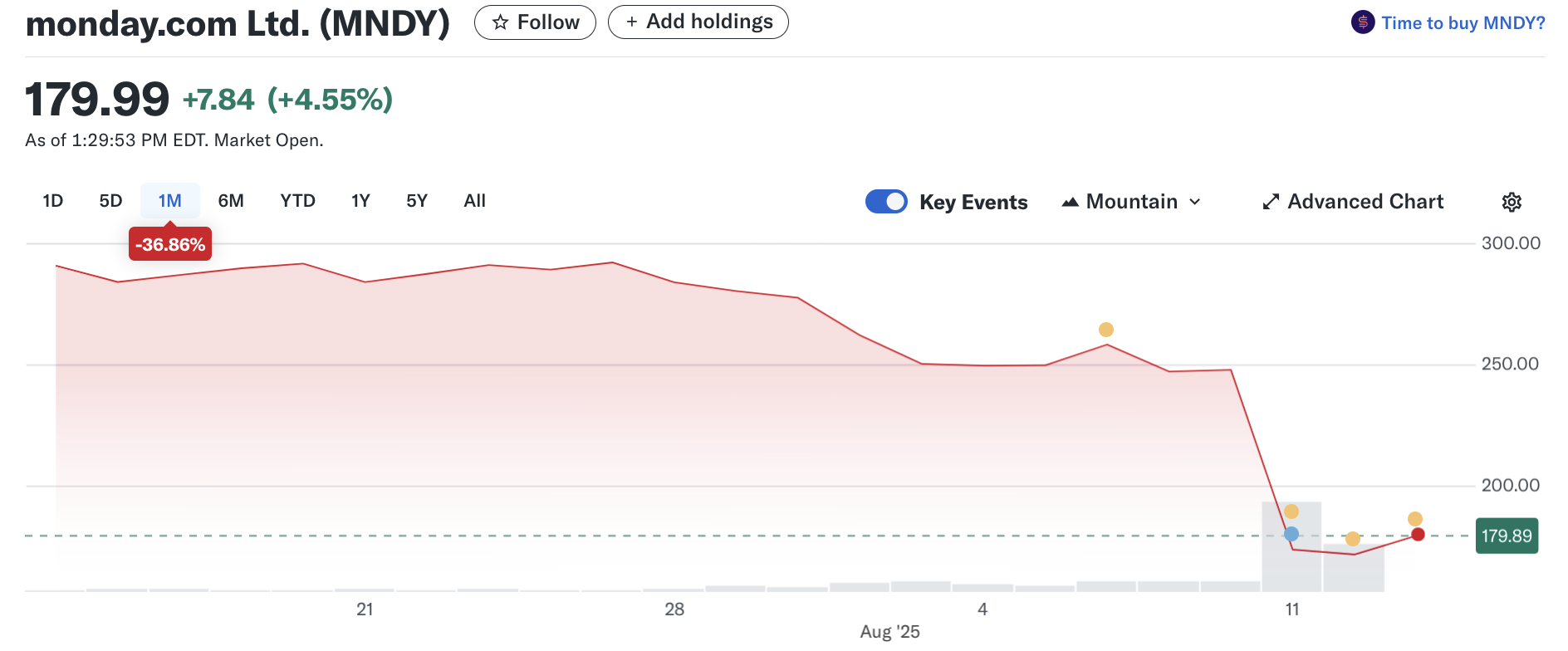Select the 5D range tab
Viewport: 1568px width, 651px height.
coord(110,201)
